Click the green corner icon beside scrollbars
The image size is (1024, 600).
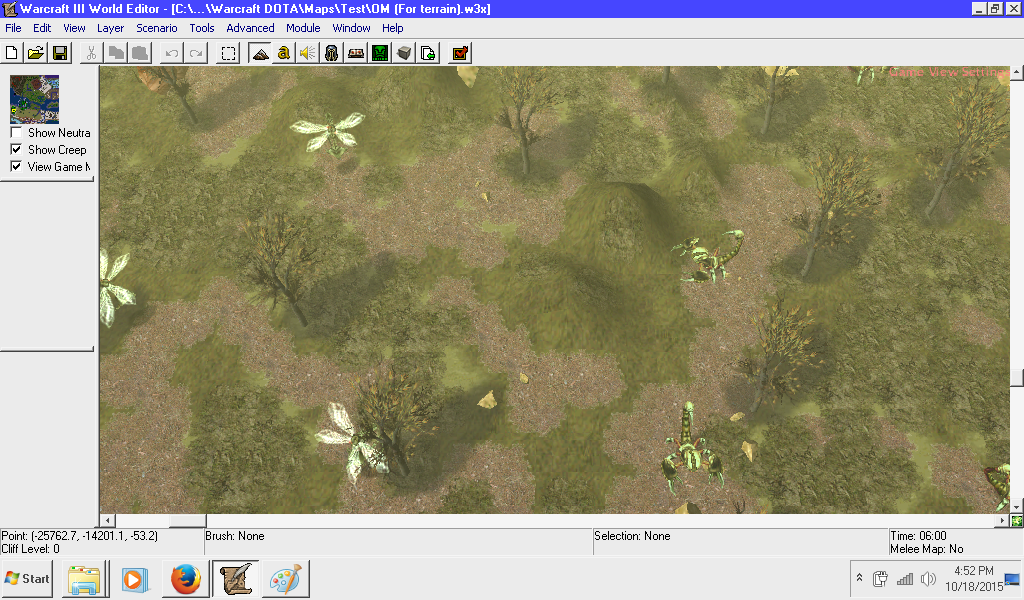[1017, 521]
